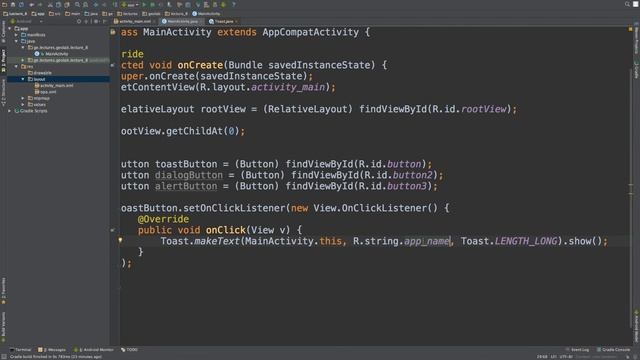Select activity_main.xml in the project tree
Screen dimensions: 640x360
coord(54,86)
